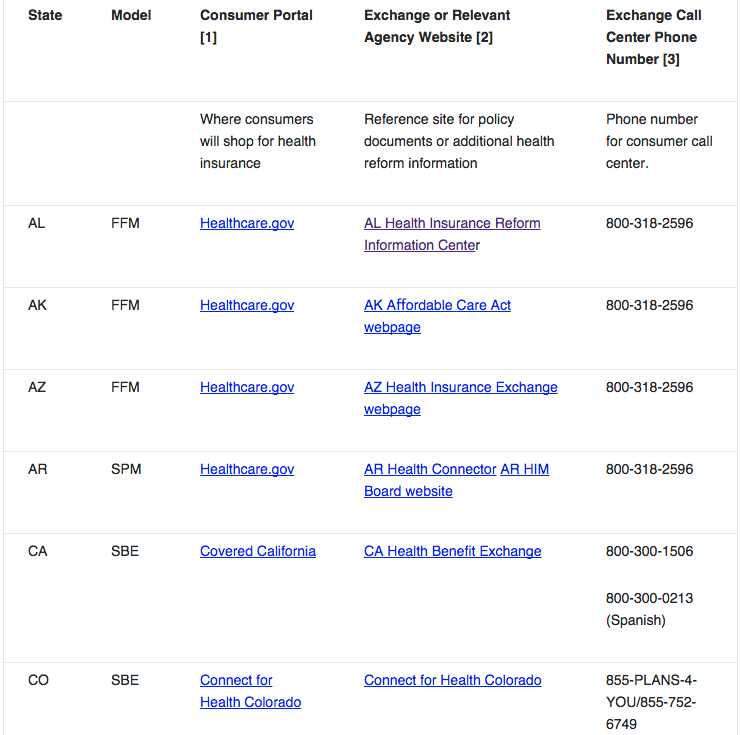This screenshot has height=735, width=740.
Task: Open AL Health Insurance Reform Information Center link
Action: pyautogui.click(x=452, y=223)
